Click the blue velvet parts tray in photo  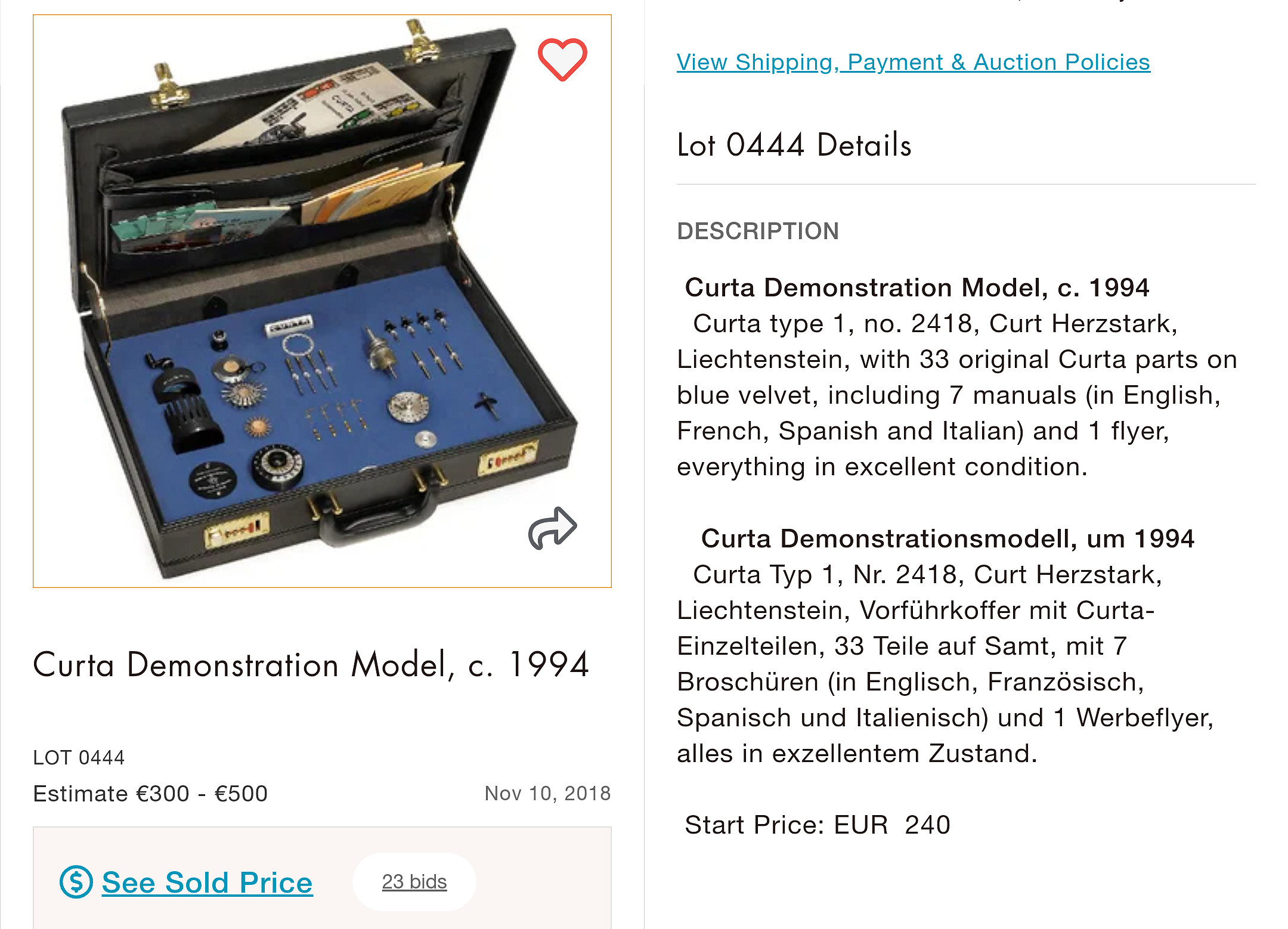(322, 394)
